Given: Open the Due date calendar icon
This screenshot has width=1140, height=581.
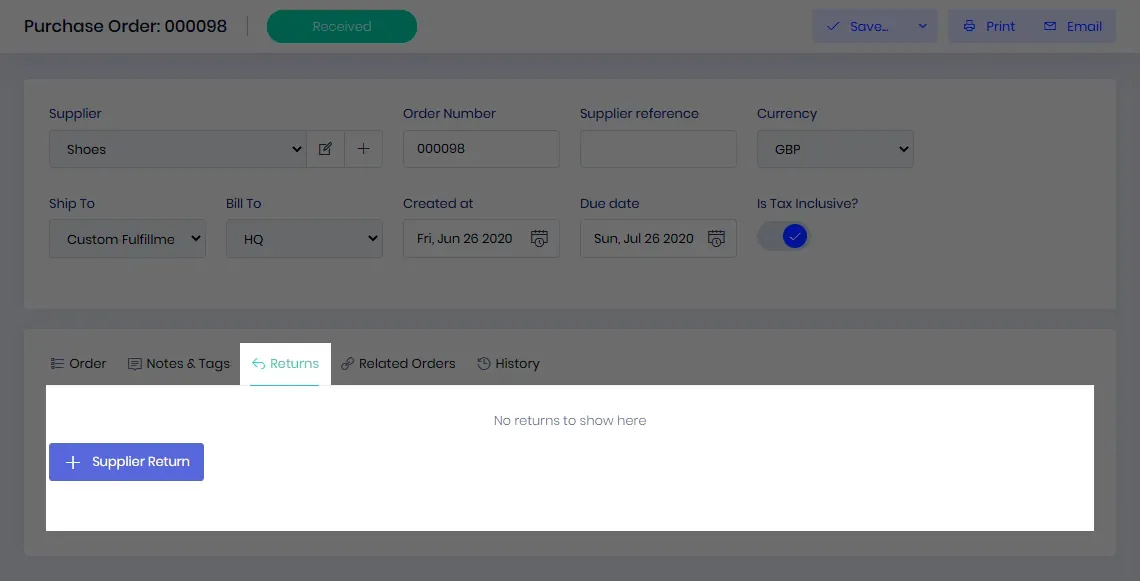Looking at the screenshot, I should [x=716, y=239].
